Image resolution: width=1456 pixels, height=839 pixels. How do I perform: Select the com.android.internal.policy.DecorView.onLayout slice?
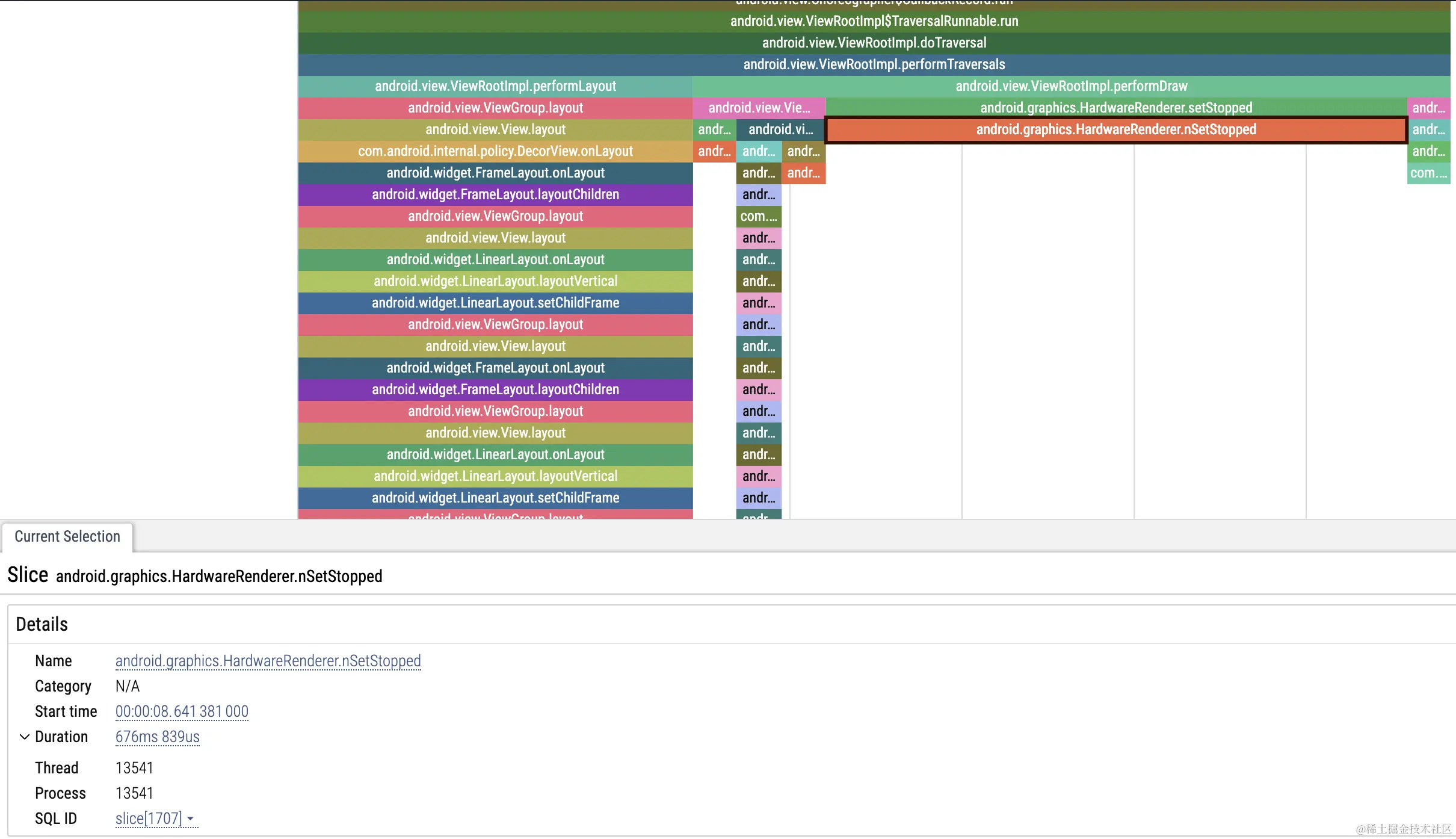tap(495, 150)
